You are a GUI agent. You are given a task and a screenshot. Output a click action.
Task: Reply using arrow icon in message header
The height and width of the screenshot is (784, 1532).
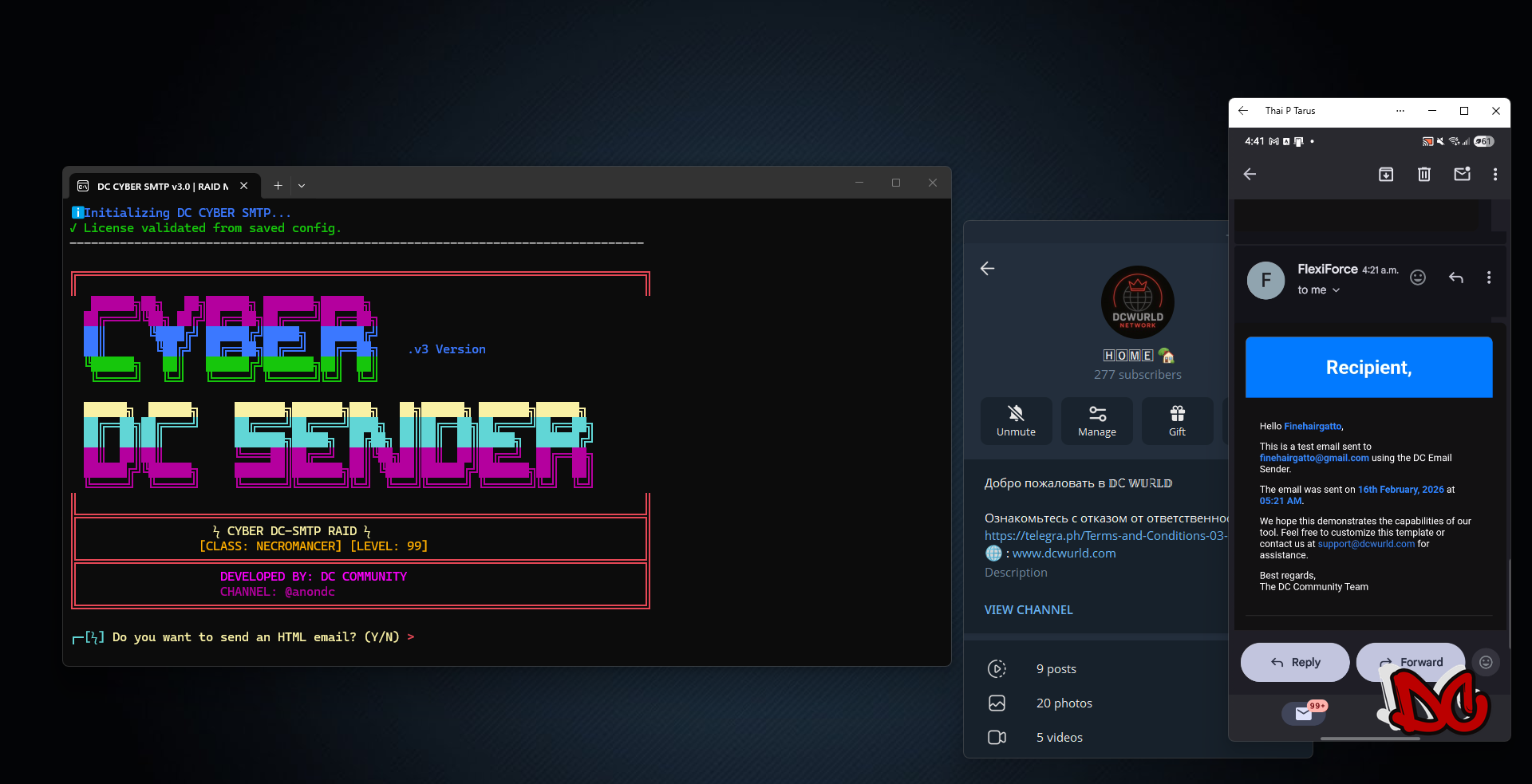1456,277
